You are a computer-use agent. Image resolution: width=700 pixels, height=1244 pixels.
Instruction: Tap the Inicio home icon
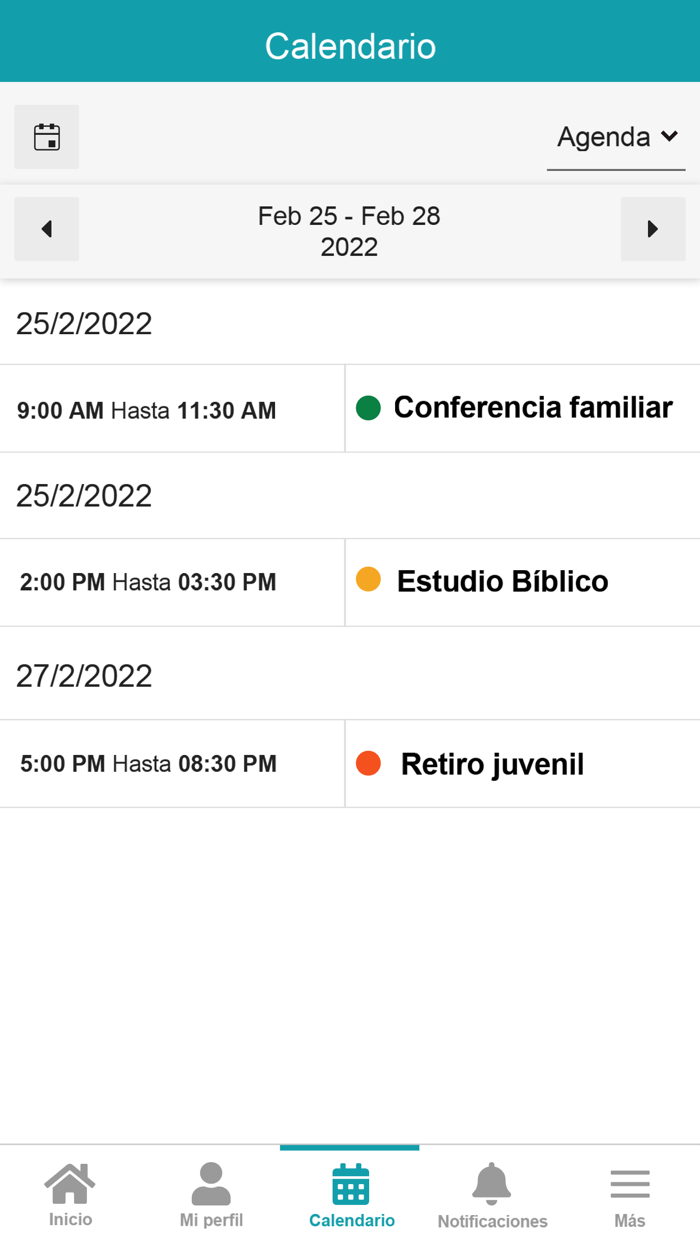pos(70,1185)
